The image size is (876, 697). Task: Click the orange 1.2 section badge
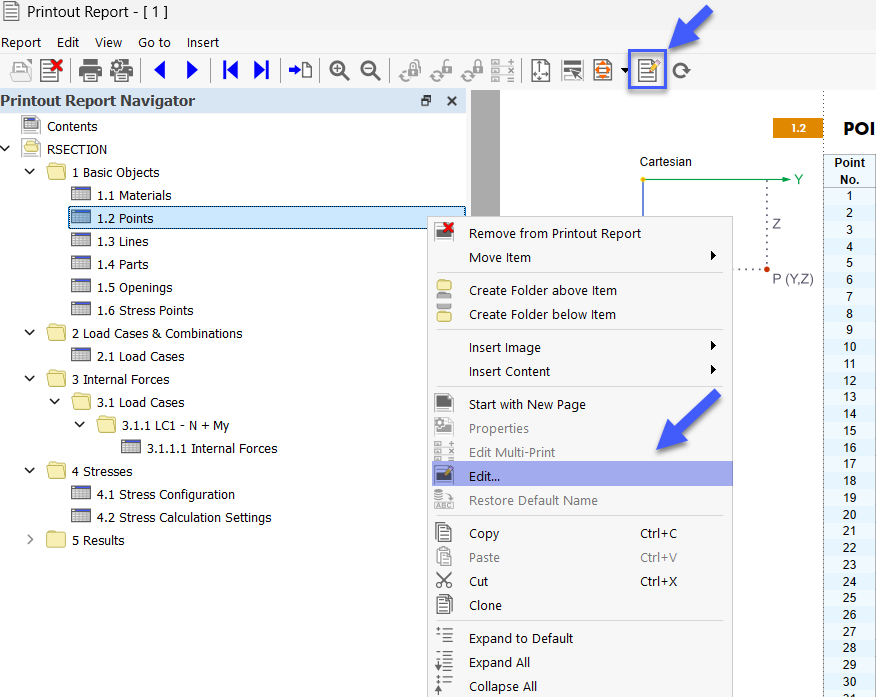coord(798,128)
